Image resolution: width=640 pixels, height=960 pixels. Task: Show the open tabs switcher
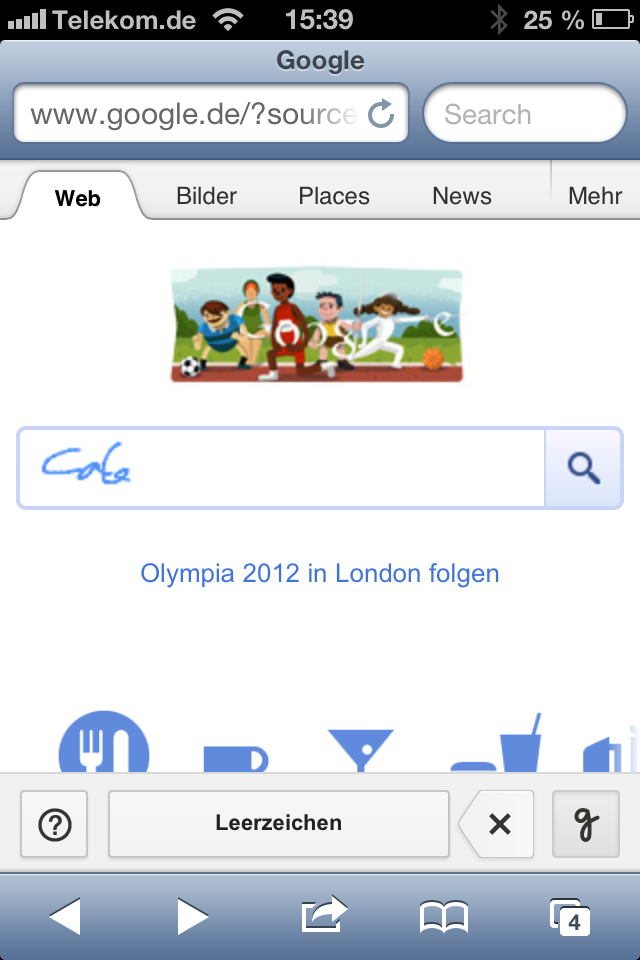click(x=571, y=915)
